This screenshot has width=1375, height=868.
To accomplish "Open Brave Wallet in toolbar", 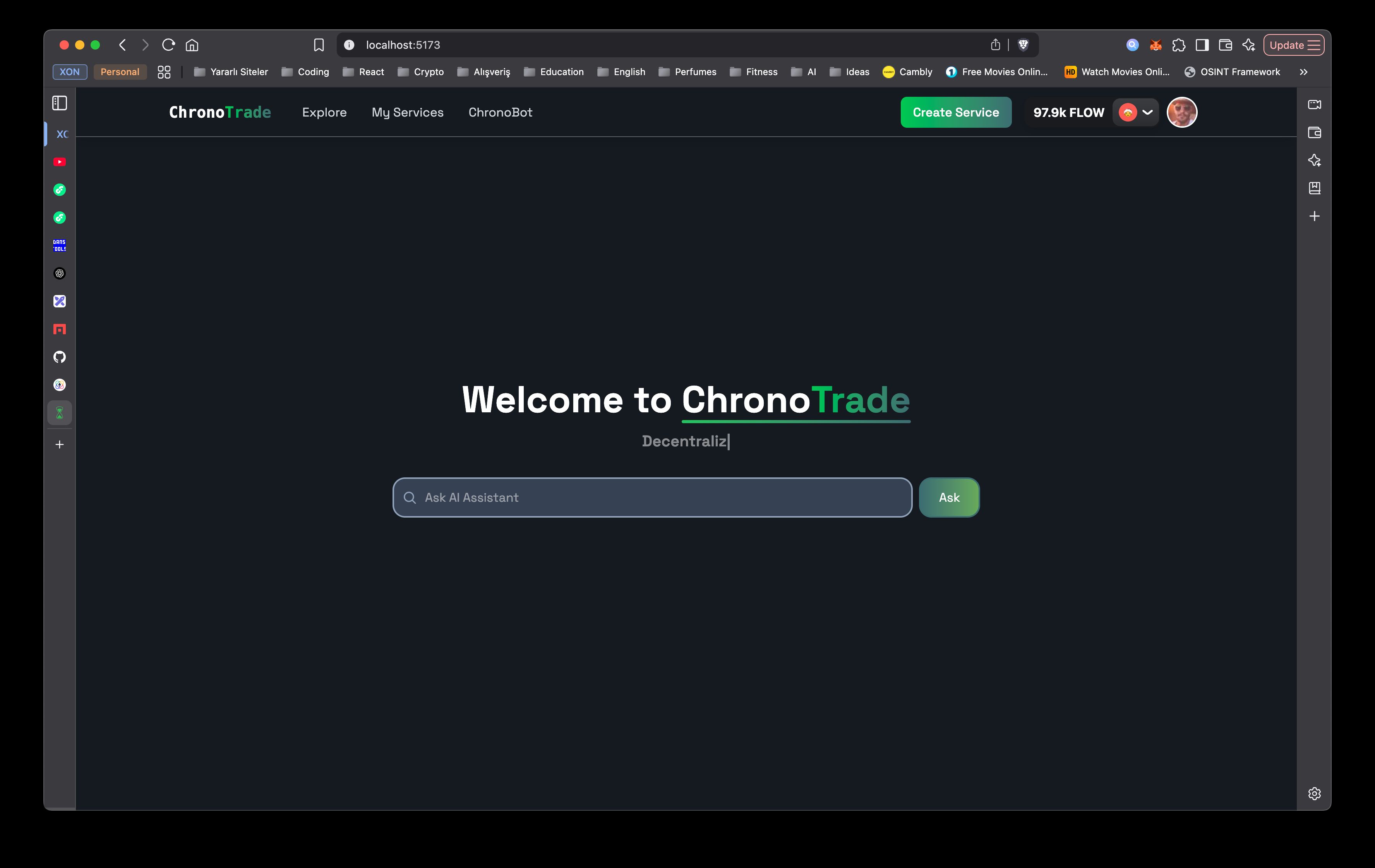I will pyautogui.click(x=1226, y=45).
